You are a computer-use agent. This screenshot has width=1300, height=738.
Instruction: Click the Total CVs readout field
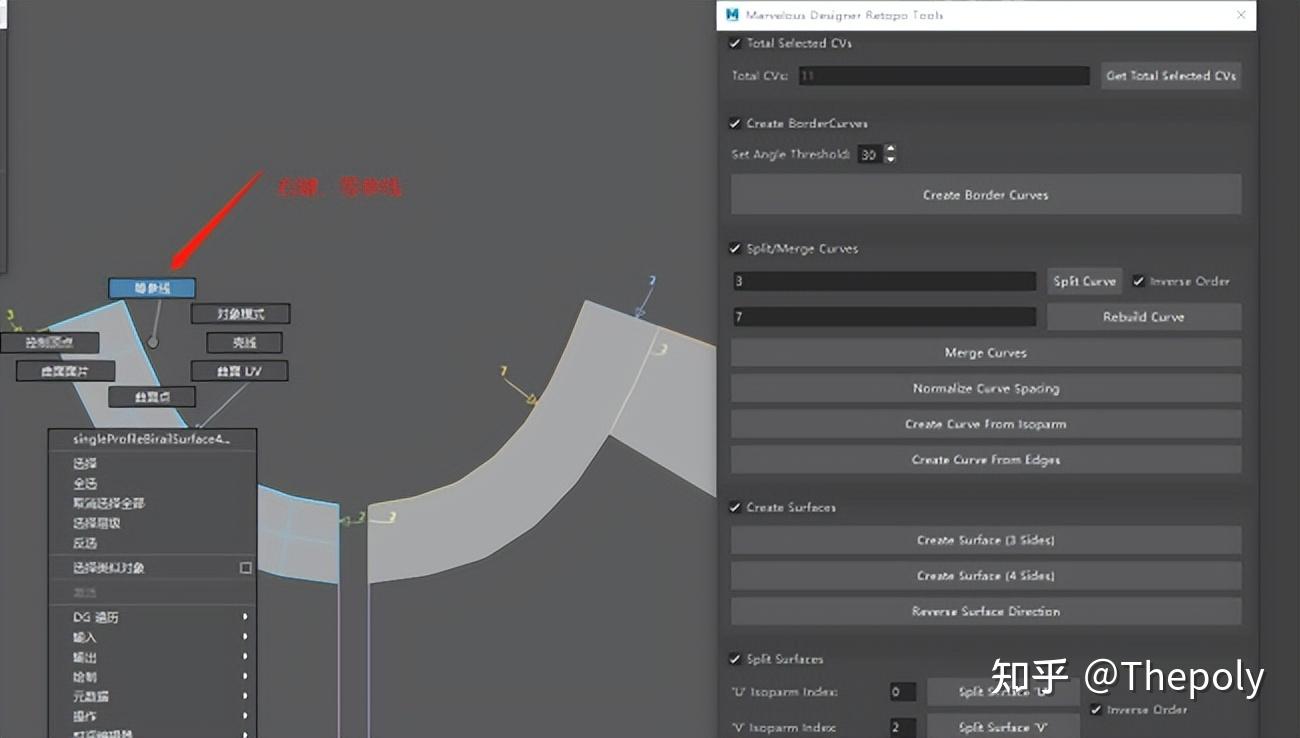tap(943, 76)
